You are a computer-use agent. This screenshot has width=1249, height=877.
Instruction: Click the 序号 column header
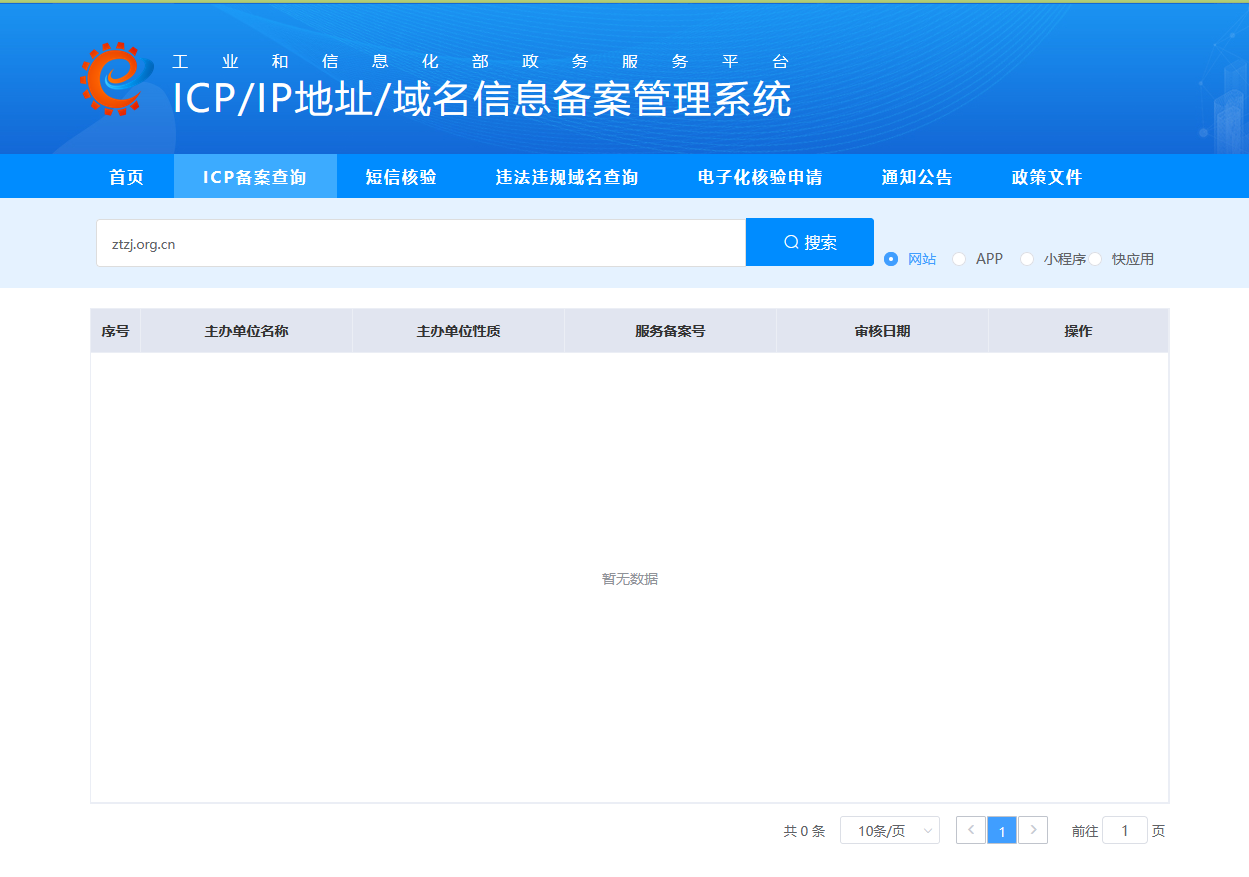pos(116,331)
